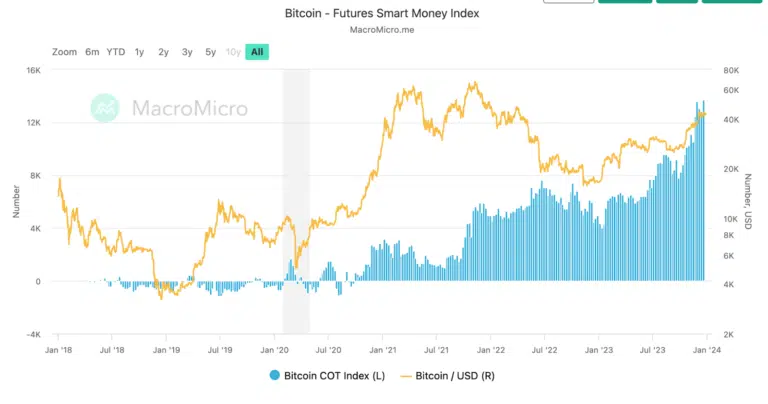Pick the 5y zoom range
The image size is (768, 404).
[210, 52]
